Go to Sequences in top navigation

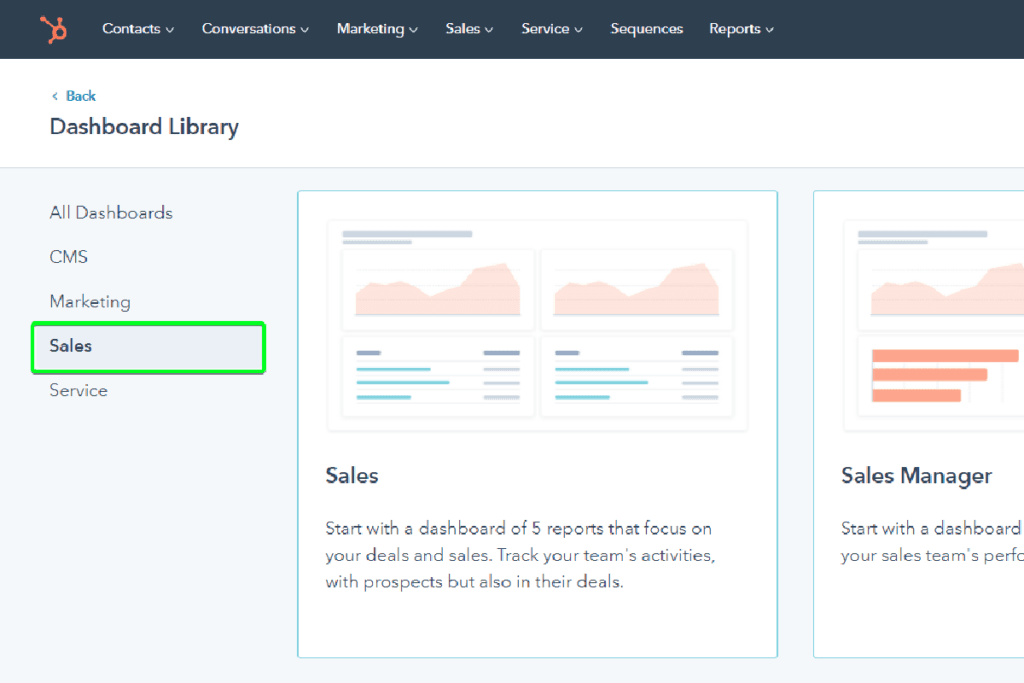tap(647, 29)
